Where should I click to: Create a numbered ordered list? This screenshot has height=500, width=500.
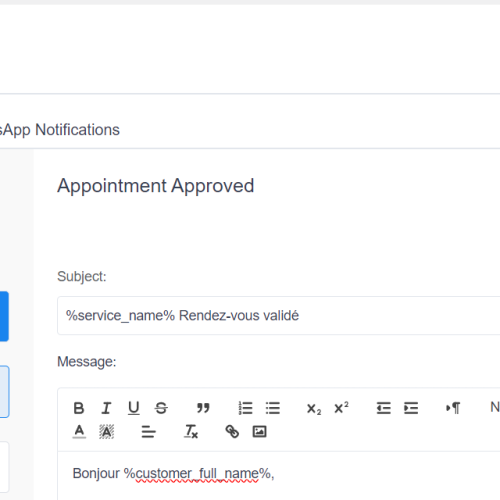245,408
